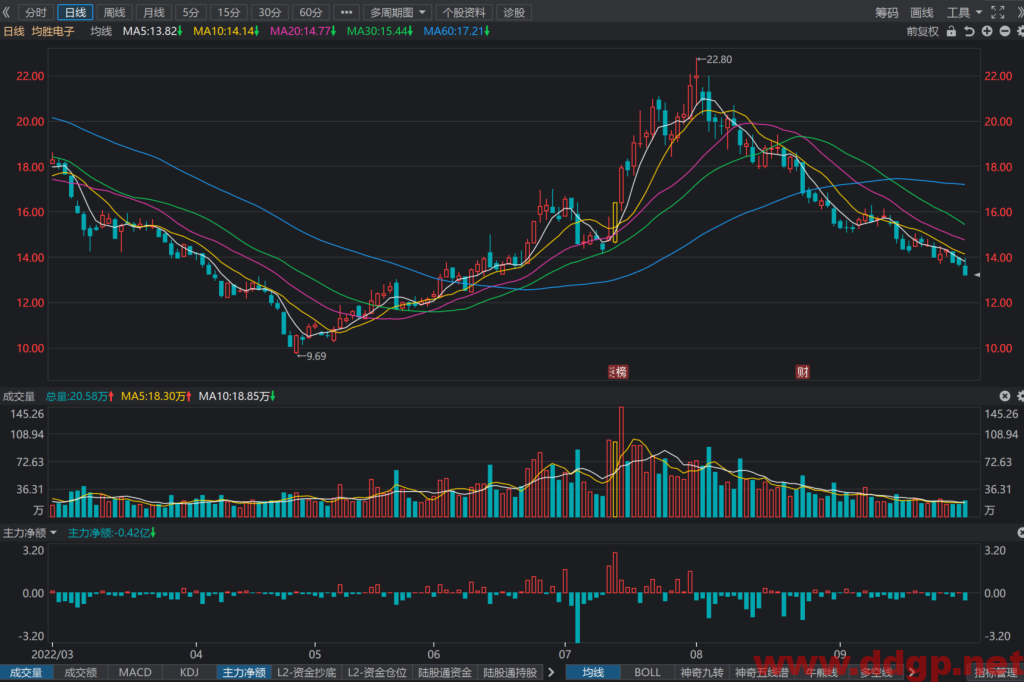
Task: Show the 筹码 chip distribution
Action: (887, 12)
